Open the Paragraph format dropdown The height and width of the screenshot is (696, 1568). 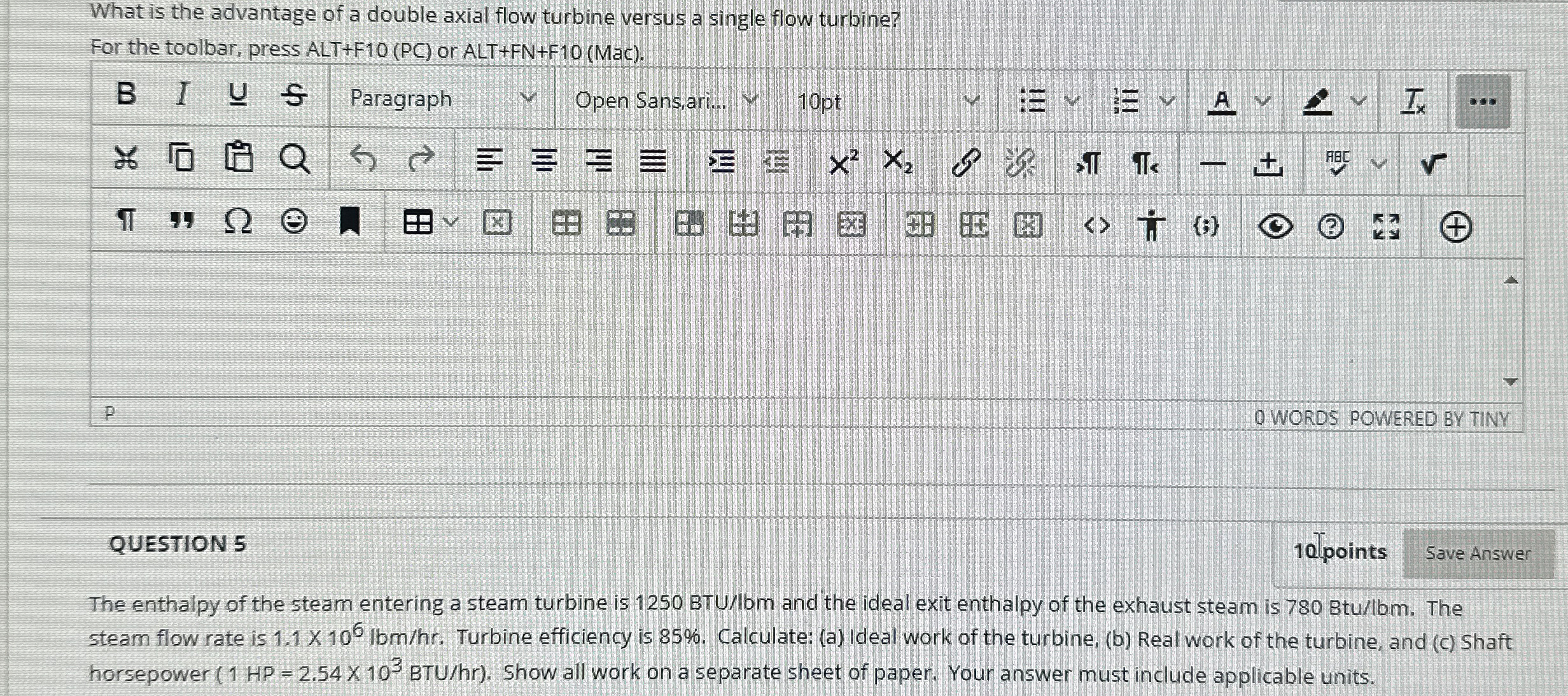click(x=442, y=99)
